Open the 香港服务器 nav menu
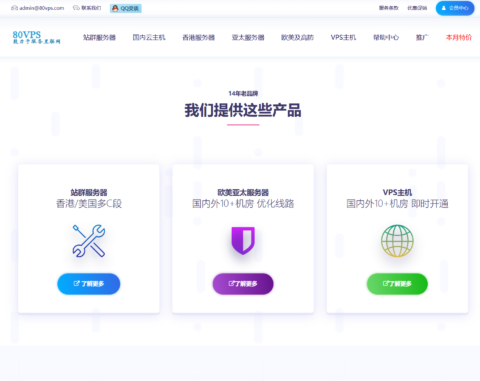Viewport: 480px width, 381px height. coord(198,37)
